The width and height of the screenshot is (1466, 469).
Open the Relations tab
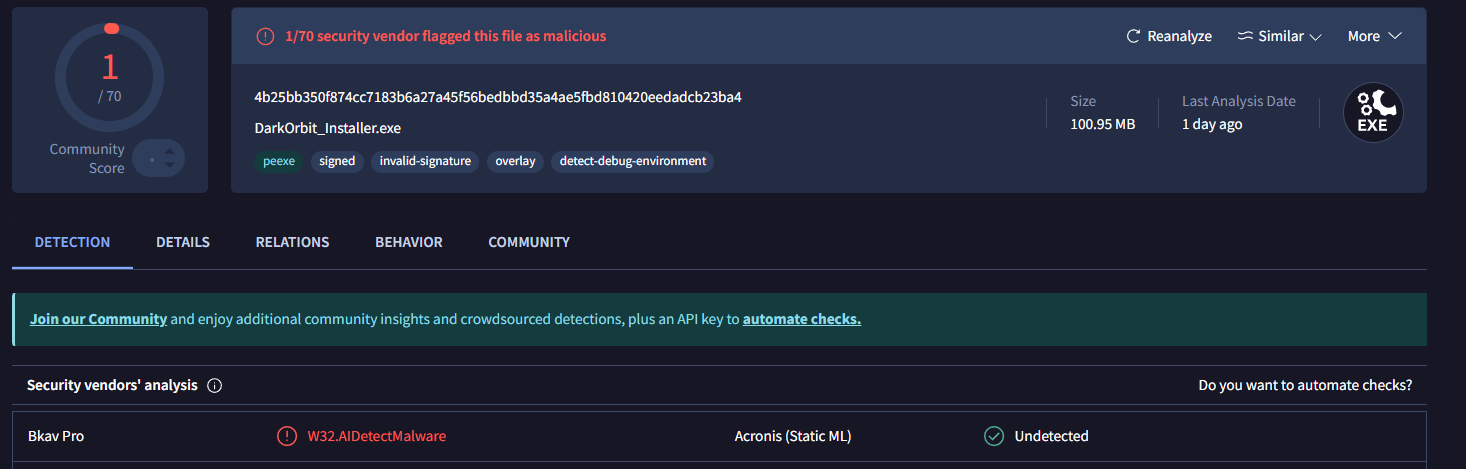(292, 242)
